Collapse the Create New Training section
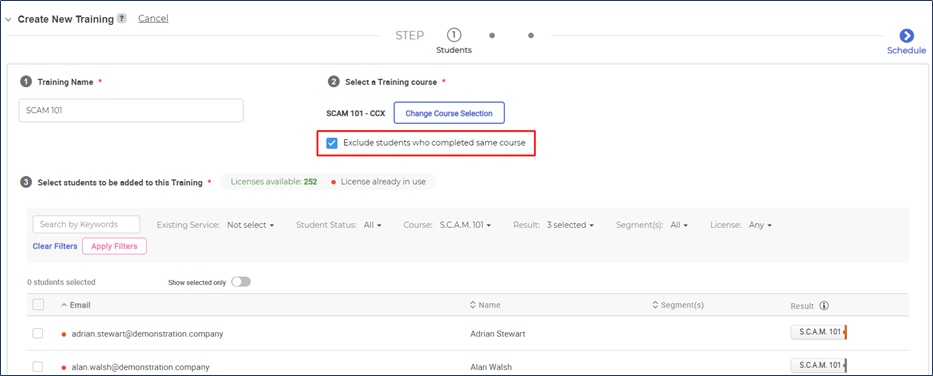Image resolution: width=933 pixels, height=376 pixels. click(8, 20)
